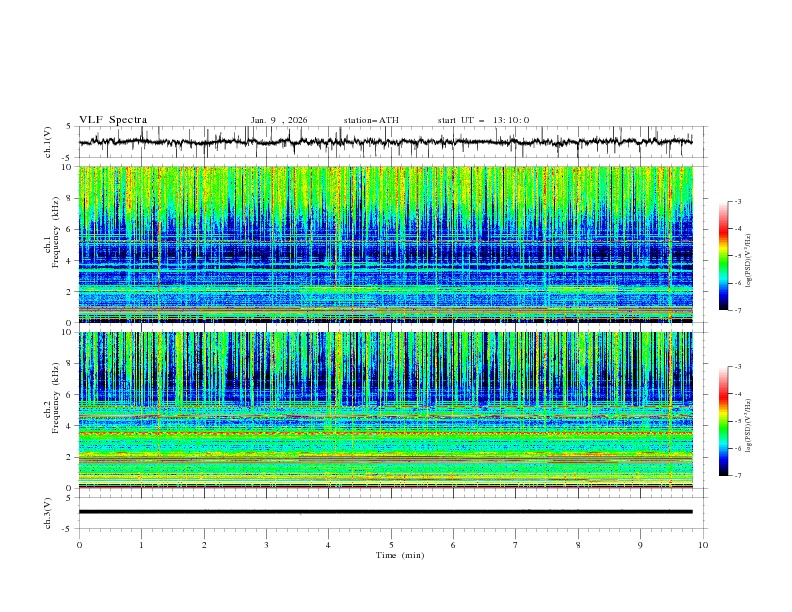The height and width of the screenshot is (612, 792).
Task: Click the -7 tick on ch.1 color bar
Action: [737, 311]
